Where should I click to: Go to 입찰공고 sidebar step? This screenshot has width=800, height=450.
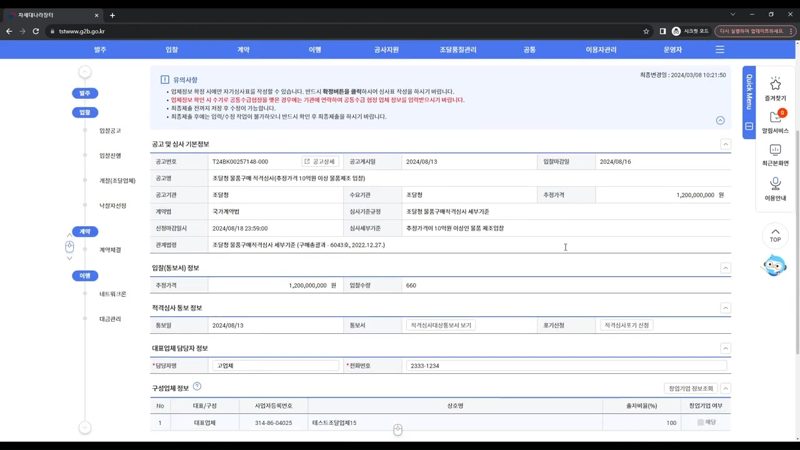(110, 131)
